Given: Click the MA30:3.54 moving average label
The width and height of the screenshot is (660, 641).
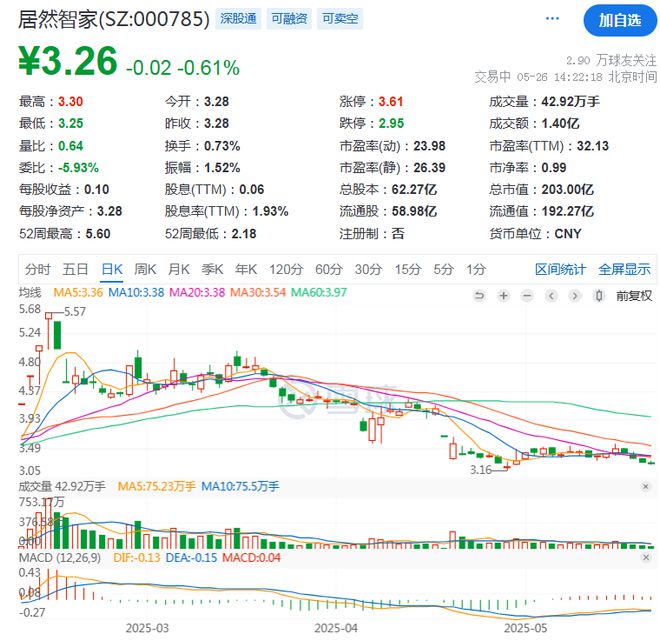Looking at the screenshot, I should pos(258,292).
